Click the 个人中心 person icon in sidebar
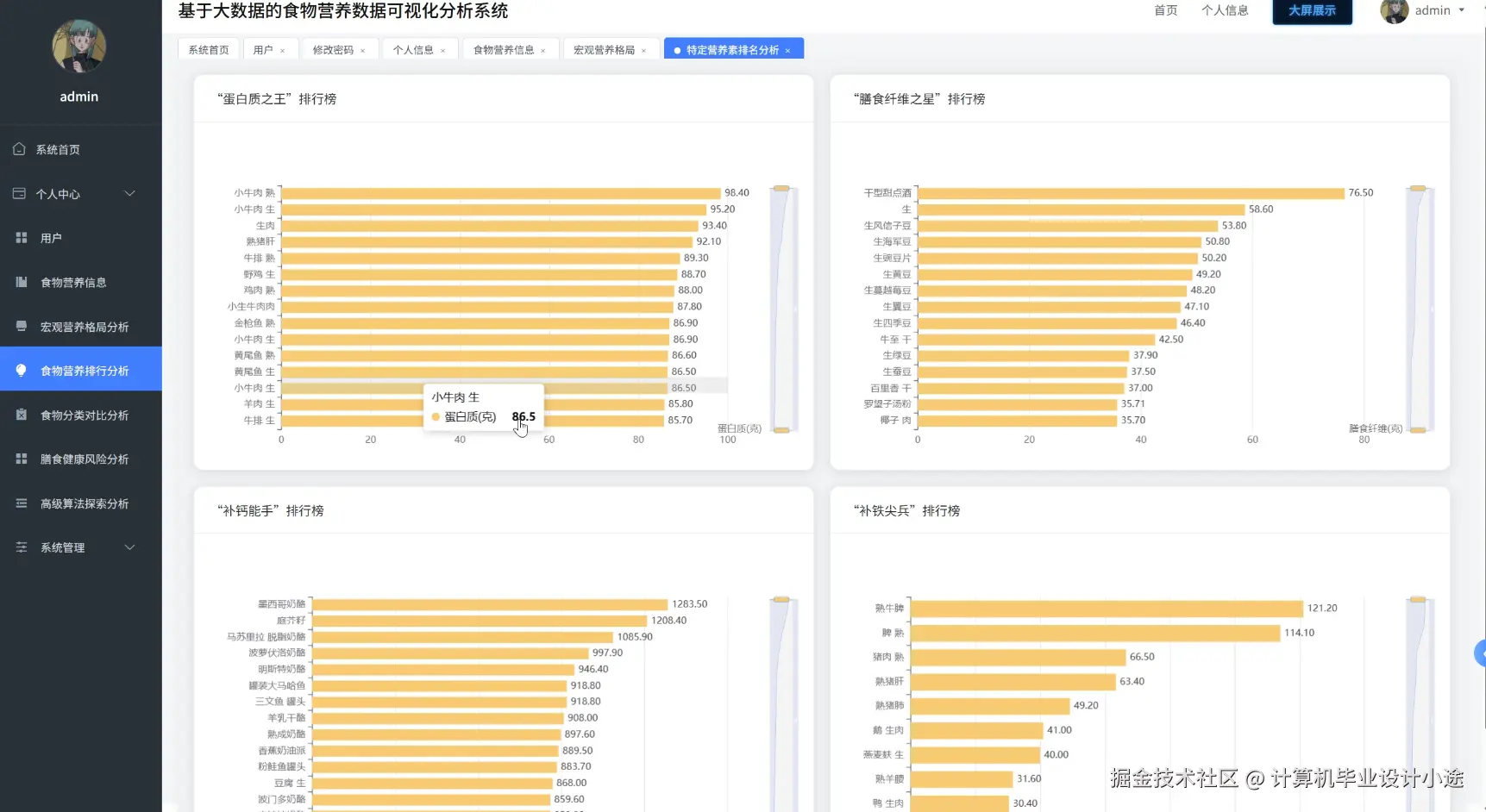Viewport: 1486px width, 812px height. click(x=21, y=193)
